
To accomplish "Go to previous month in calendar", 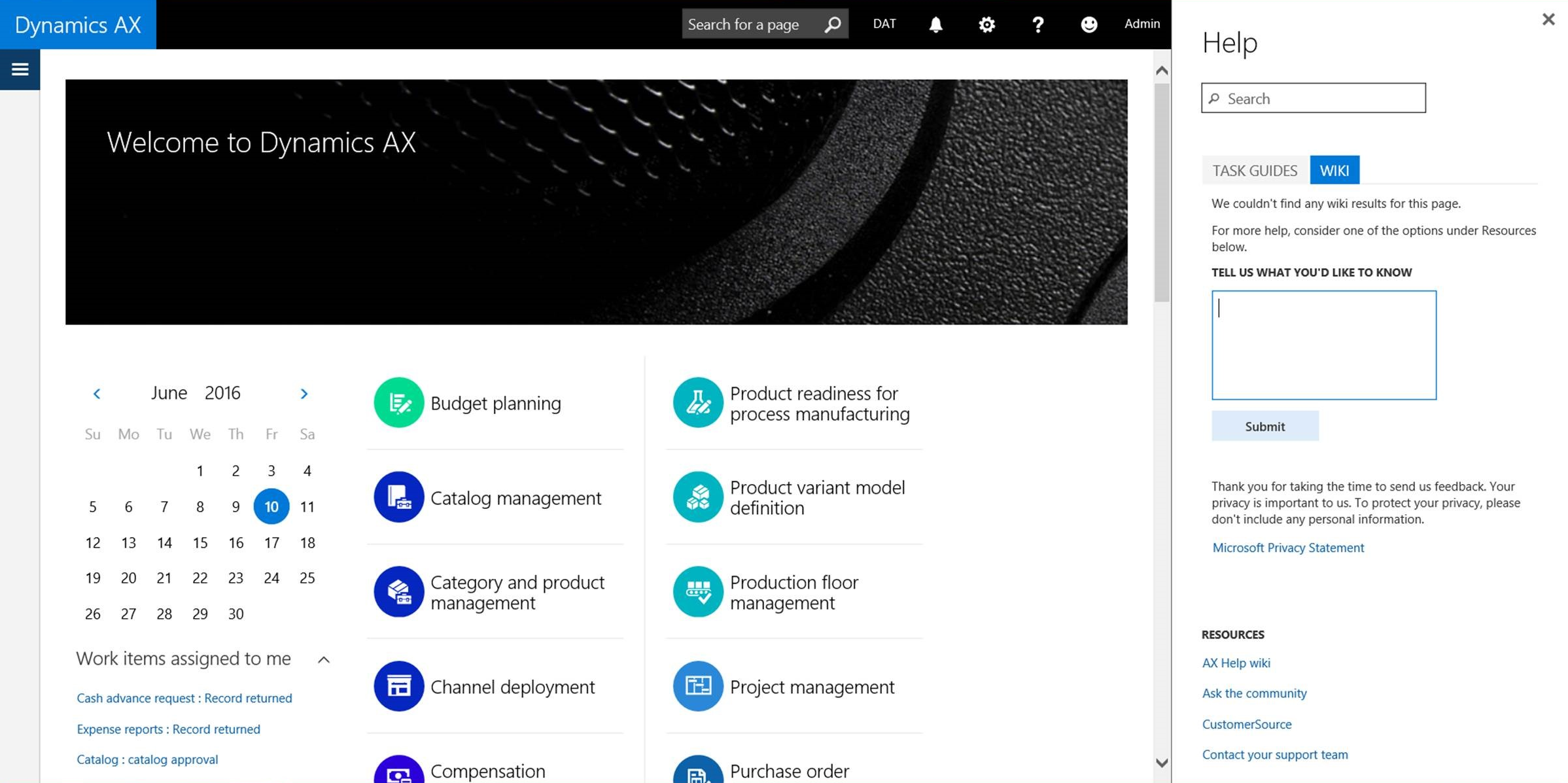I will click(97, 393).
